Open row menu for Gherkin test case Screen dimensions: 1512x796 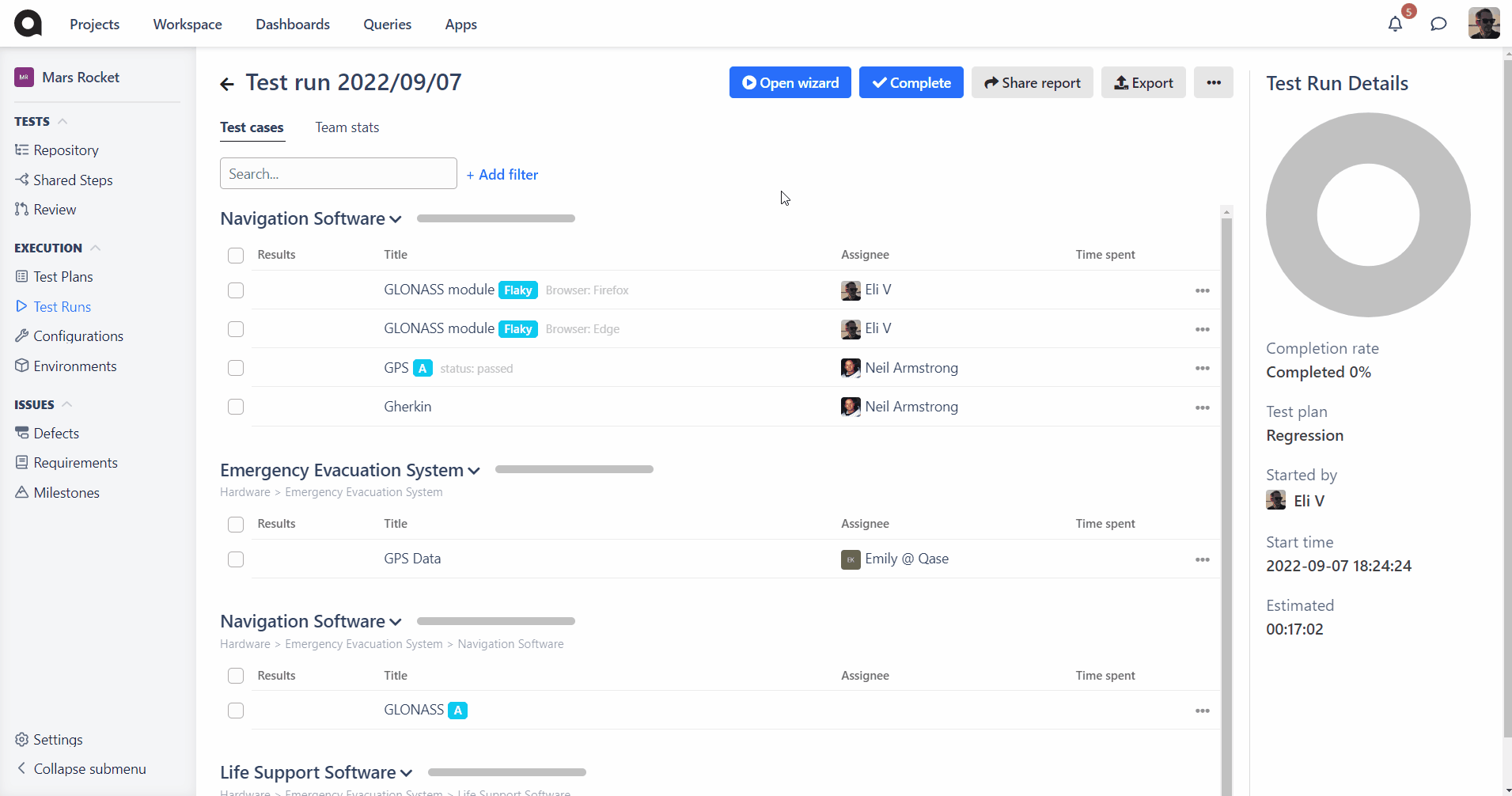click(1203, 407)
